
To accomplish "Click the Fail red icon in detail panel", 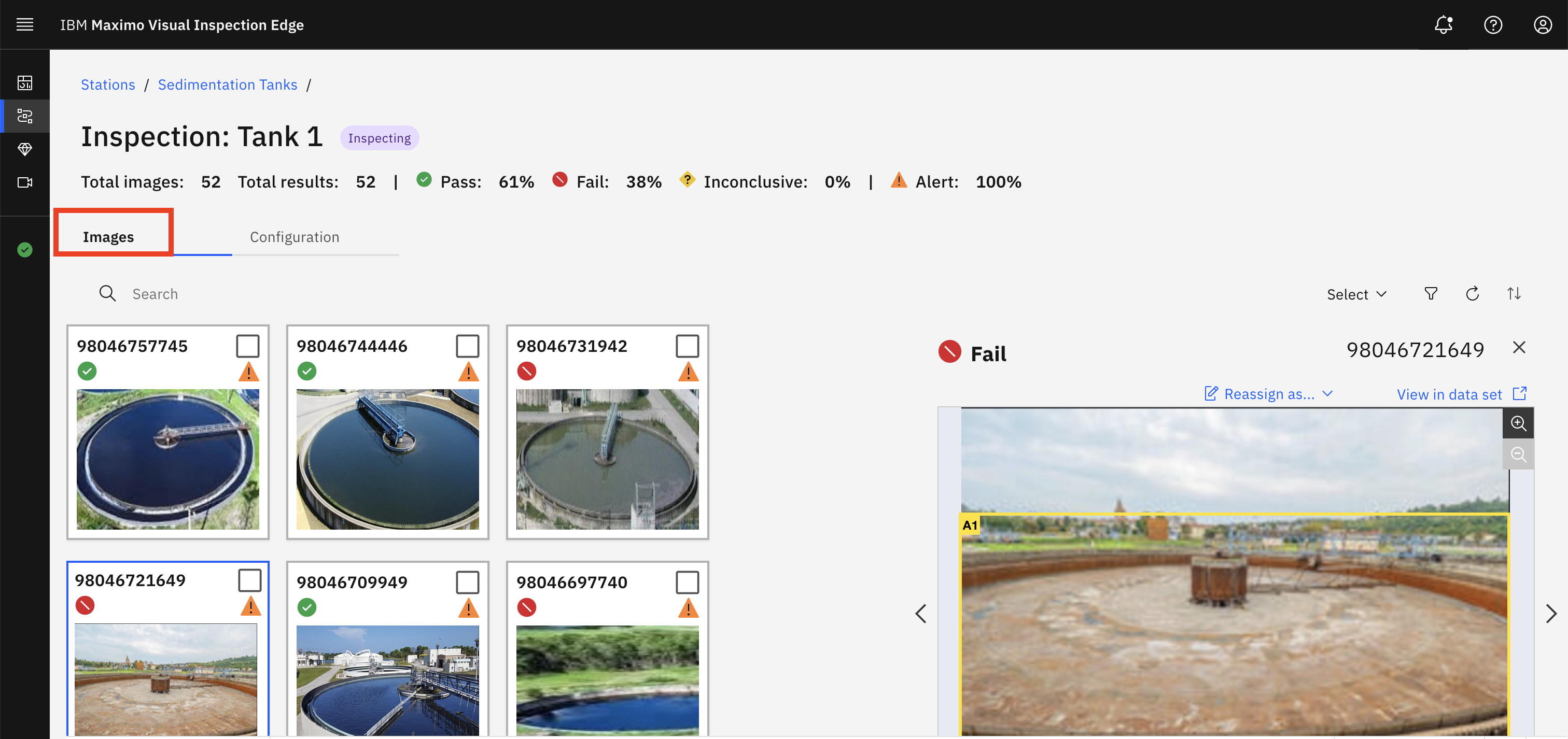I will pyautogui.click(x=949, y=351).
